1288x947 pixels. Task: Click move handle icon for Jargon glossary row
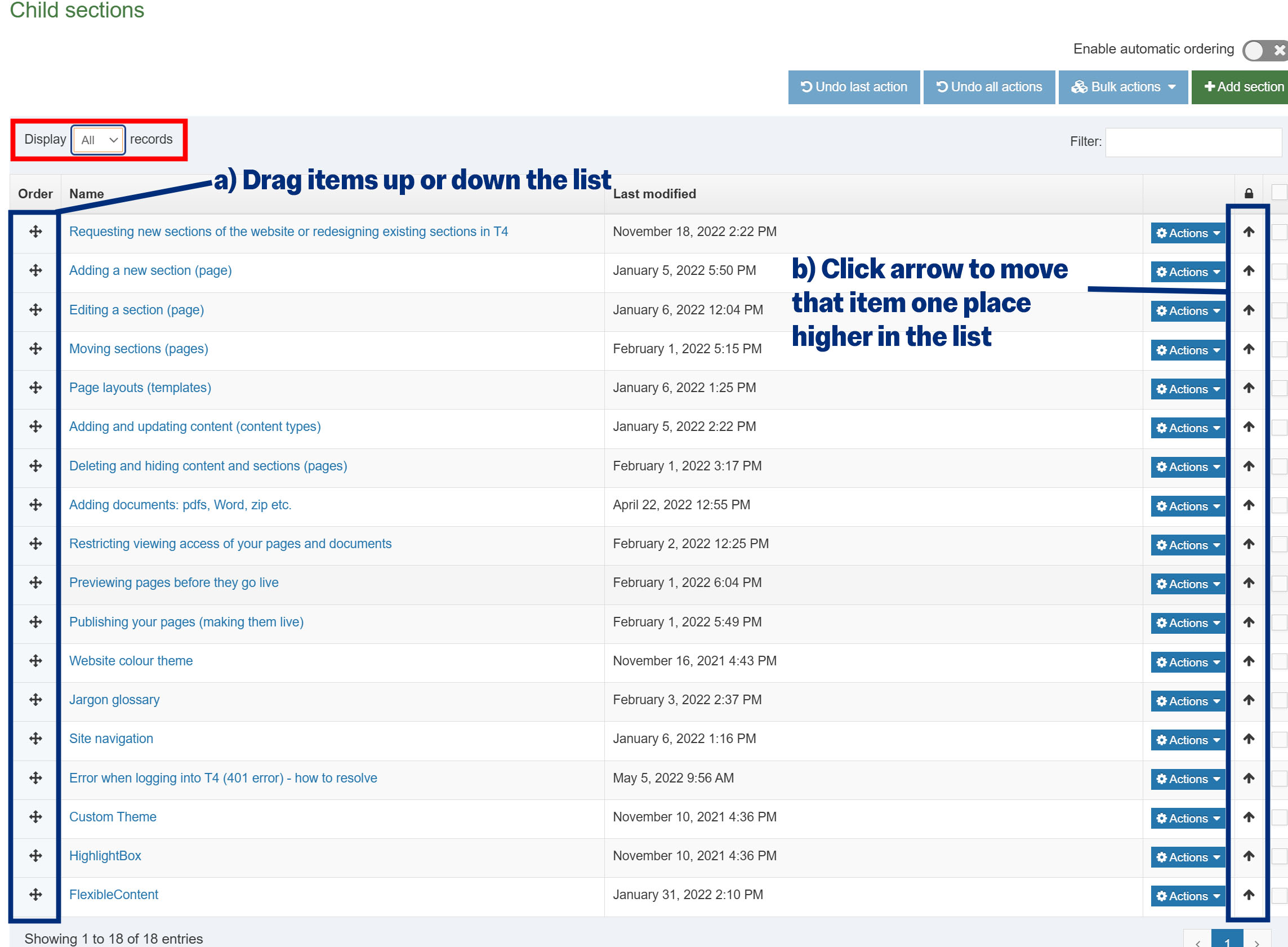pos(35,700)
